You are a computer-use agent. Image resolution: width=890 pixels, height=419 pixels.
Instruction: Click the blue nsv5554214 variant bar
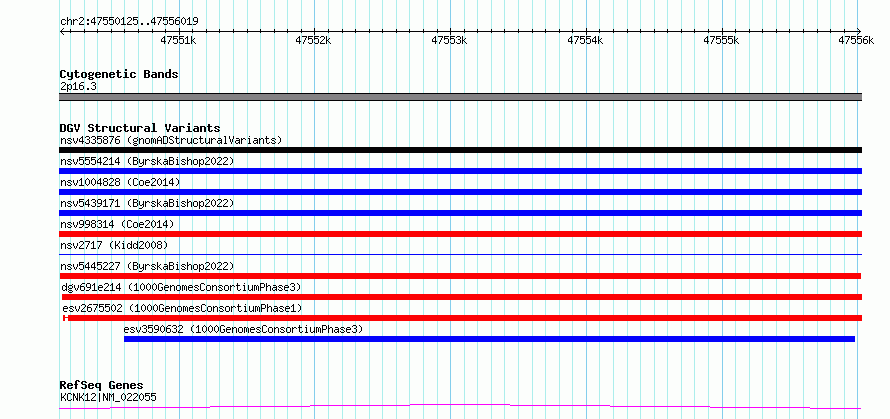click(460, 171)
